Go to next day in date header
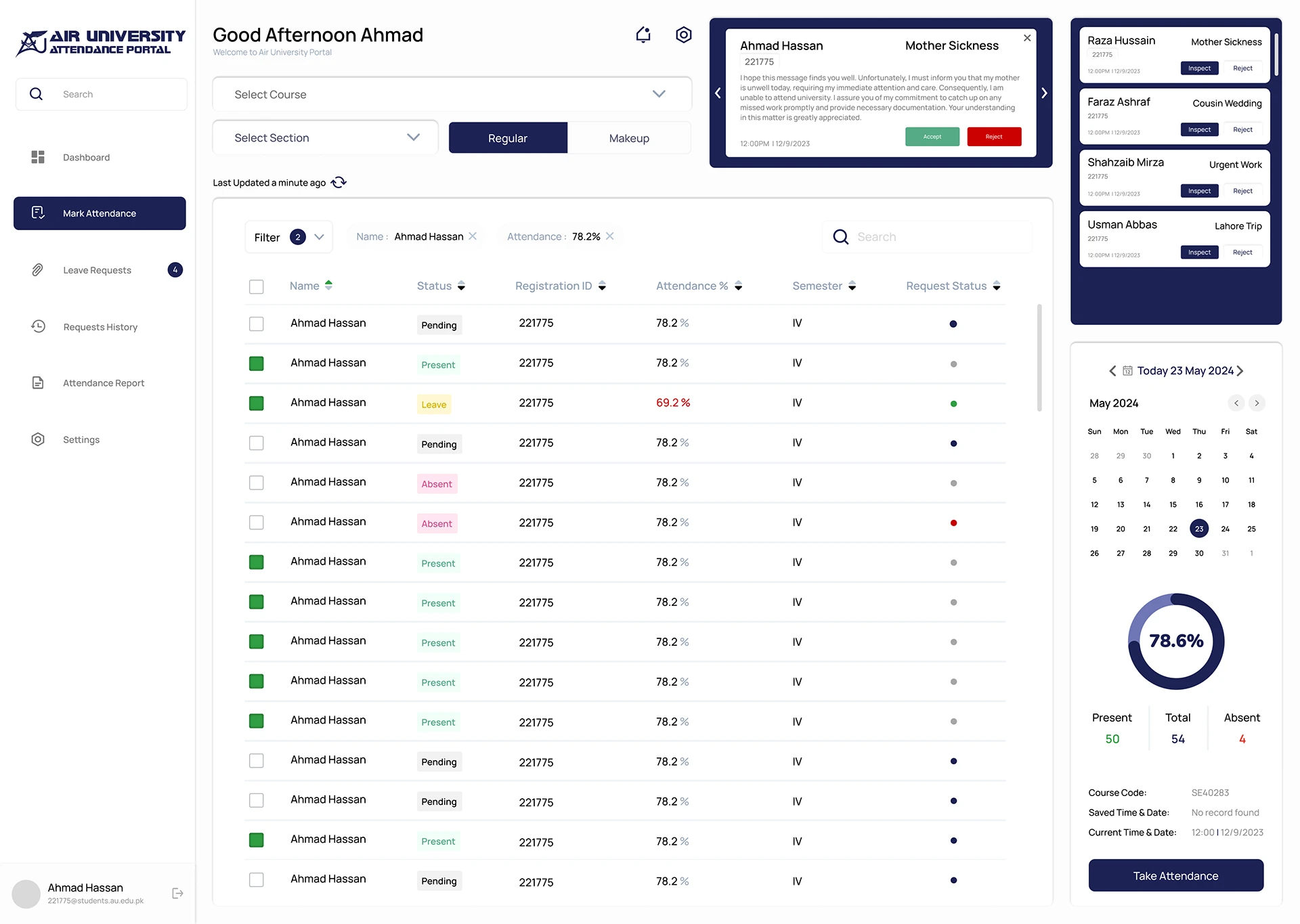This screenshot has width=1300, height=924. click(x=1240, y=371)
